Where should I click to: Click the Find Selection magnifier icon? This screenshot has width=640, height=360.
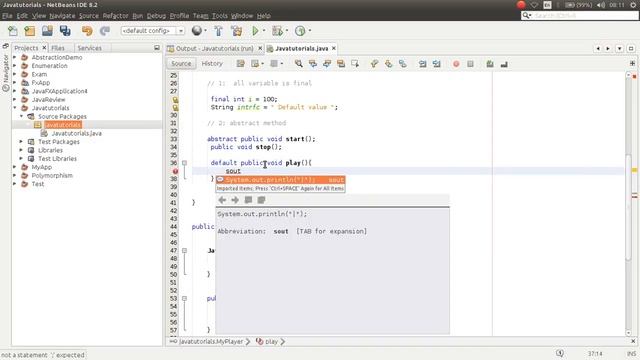pyautogui.click(x=299, y=64)
